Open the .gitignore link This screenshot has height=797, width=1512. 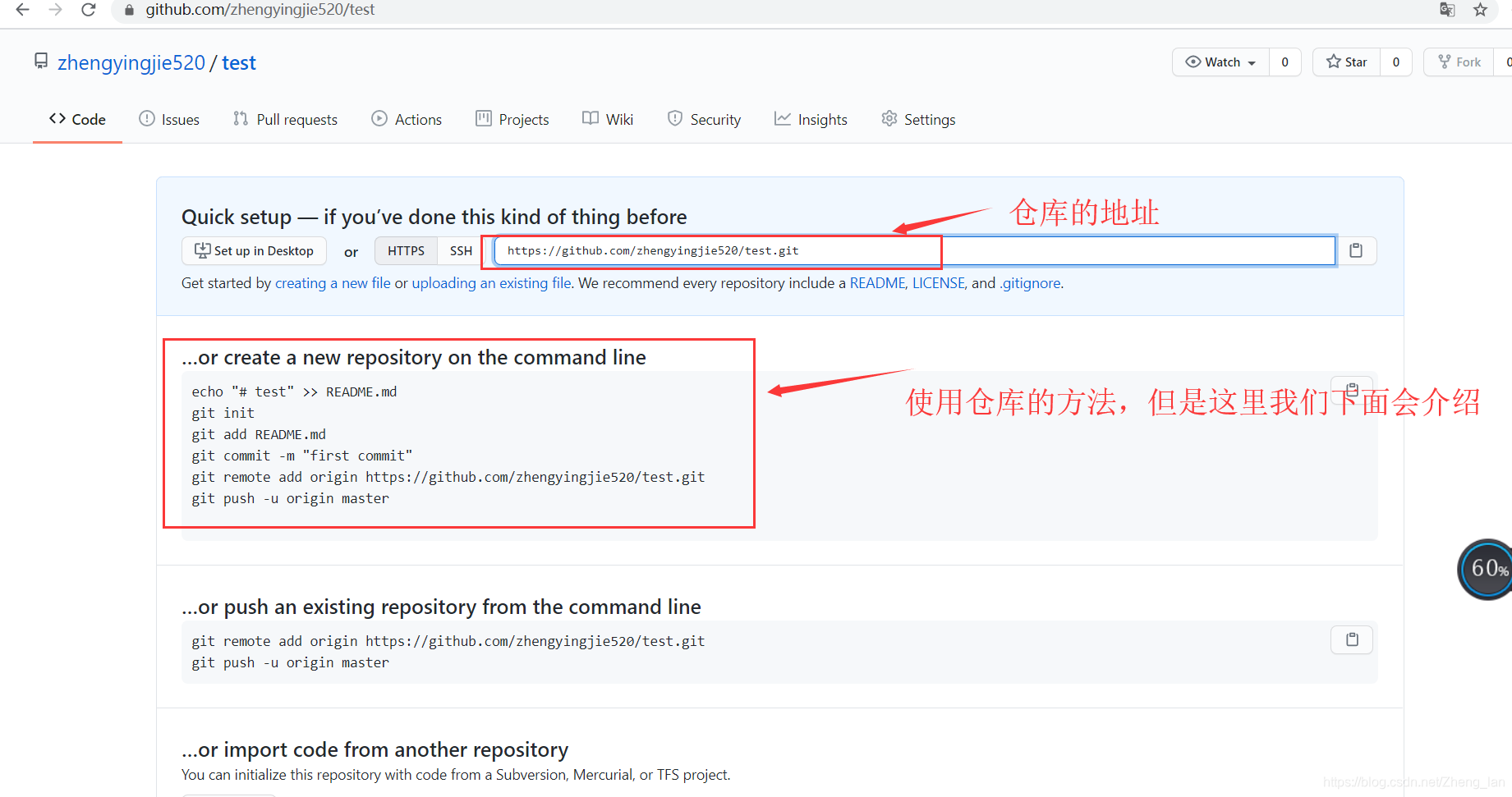pos(1030,283)
